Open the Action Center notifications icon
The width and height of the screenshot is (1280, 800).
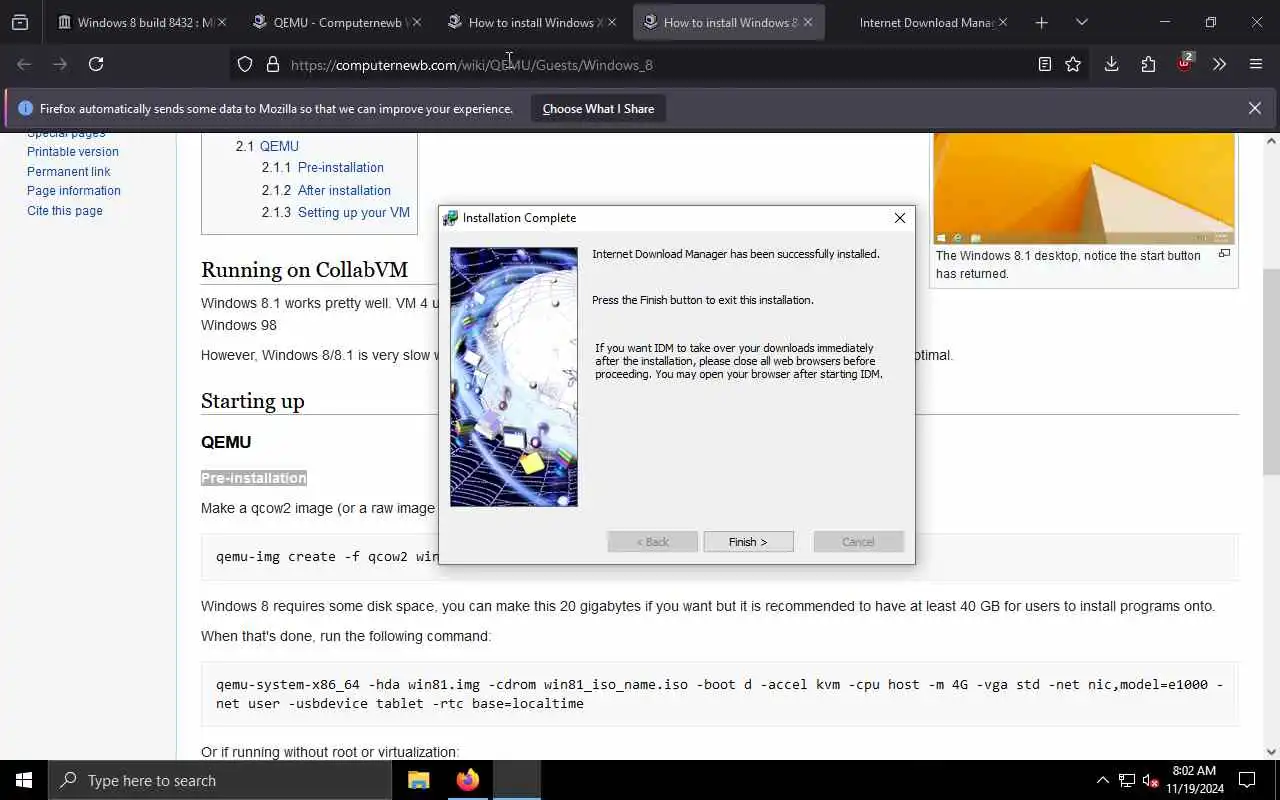1247,780
